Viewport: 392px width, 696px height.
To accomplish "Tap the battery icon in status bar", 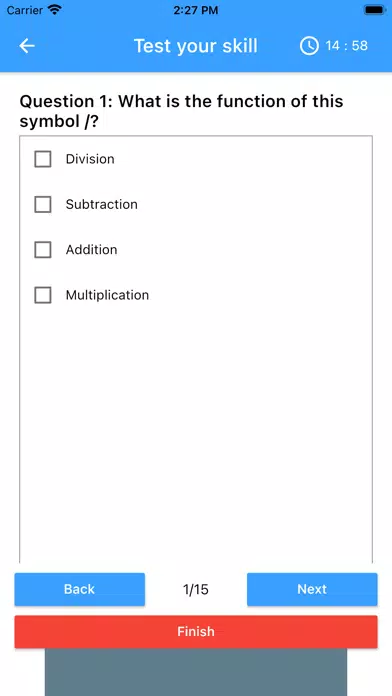I will coord(375,9).
